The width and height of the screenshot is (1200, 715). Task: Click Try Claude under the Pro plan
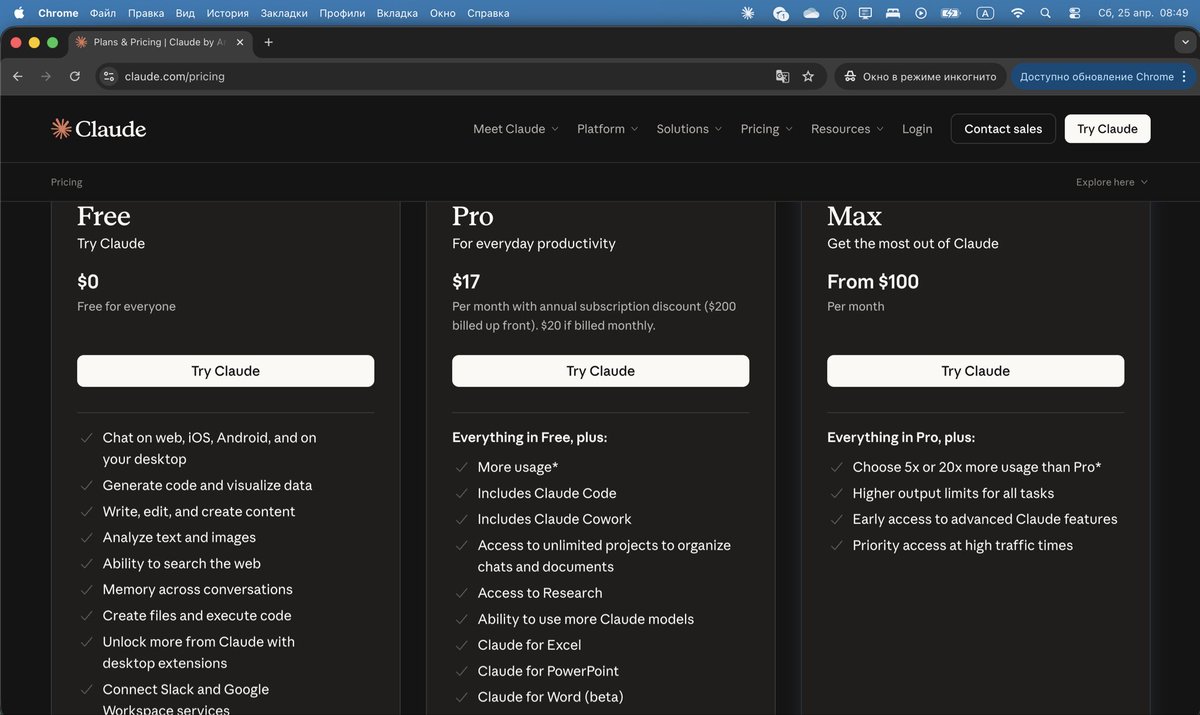tap(601, 371)
